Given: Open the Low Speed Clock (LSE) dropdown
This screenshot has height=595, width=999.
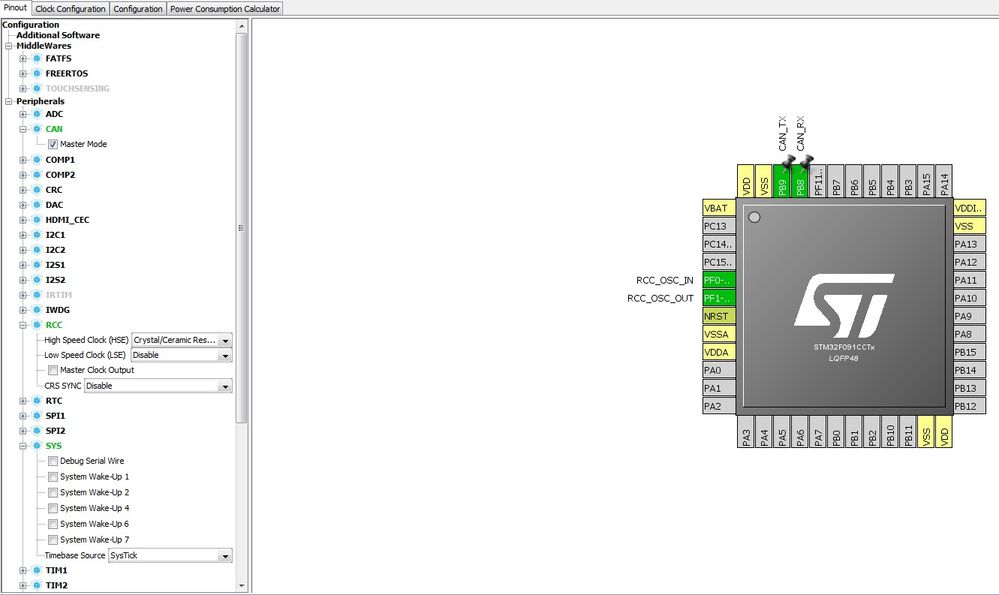Looking at the screenshot, I should (182, 355).
